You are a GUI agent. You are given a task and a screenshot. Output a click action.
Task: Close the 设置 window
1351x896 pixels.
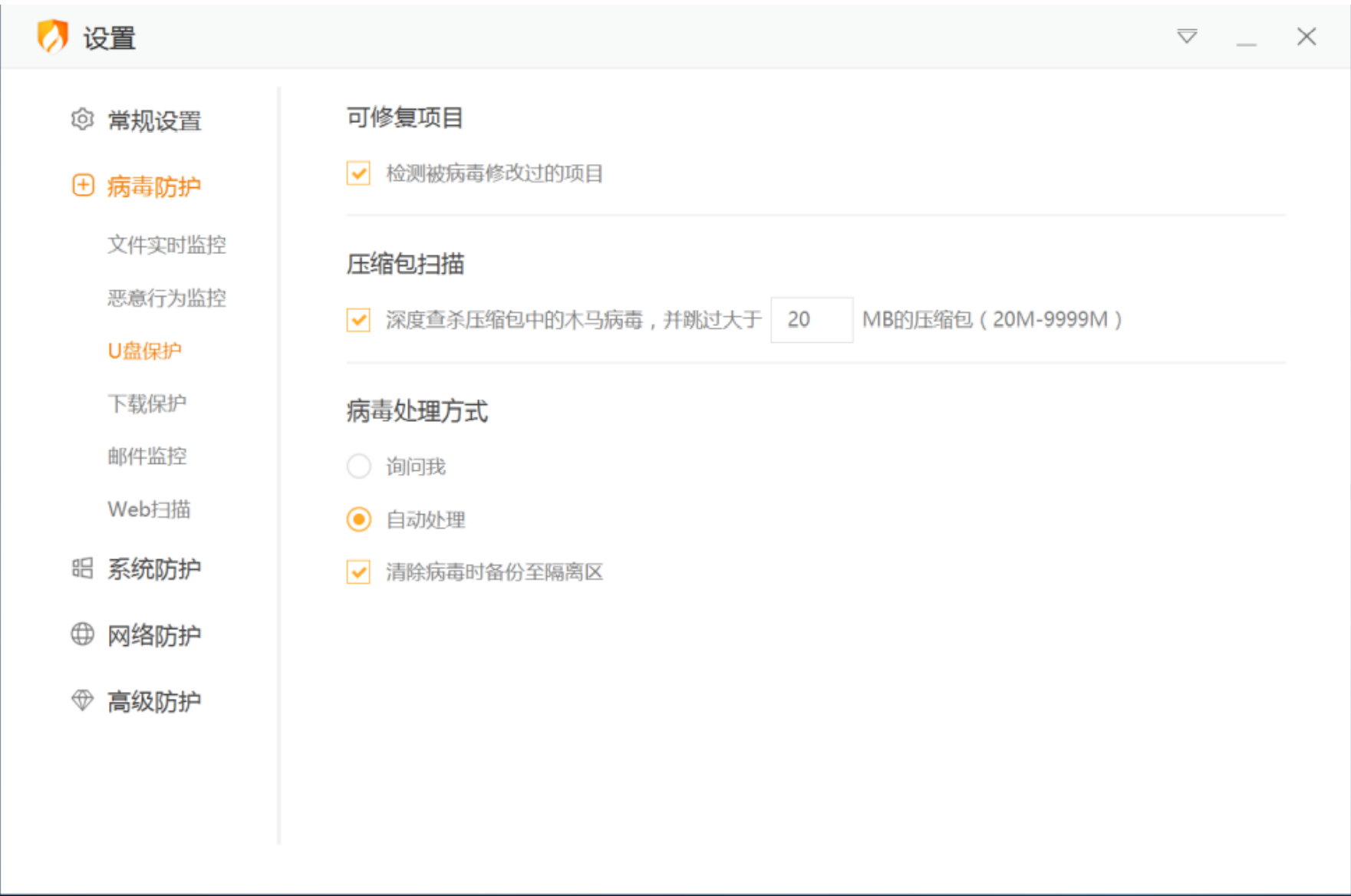(1306, 36)
